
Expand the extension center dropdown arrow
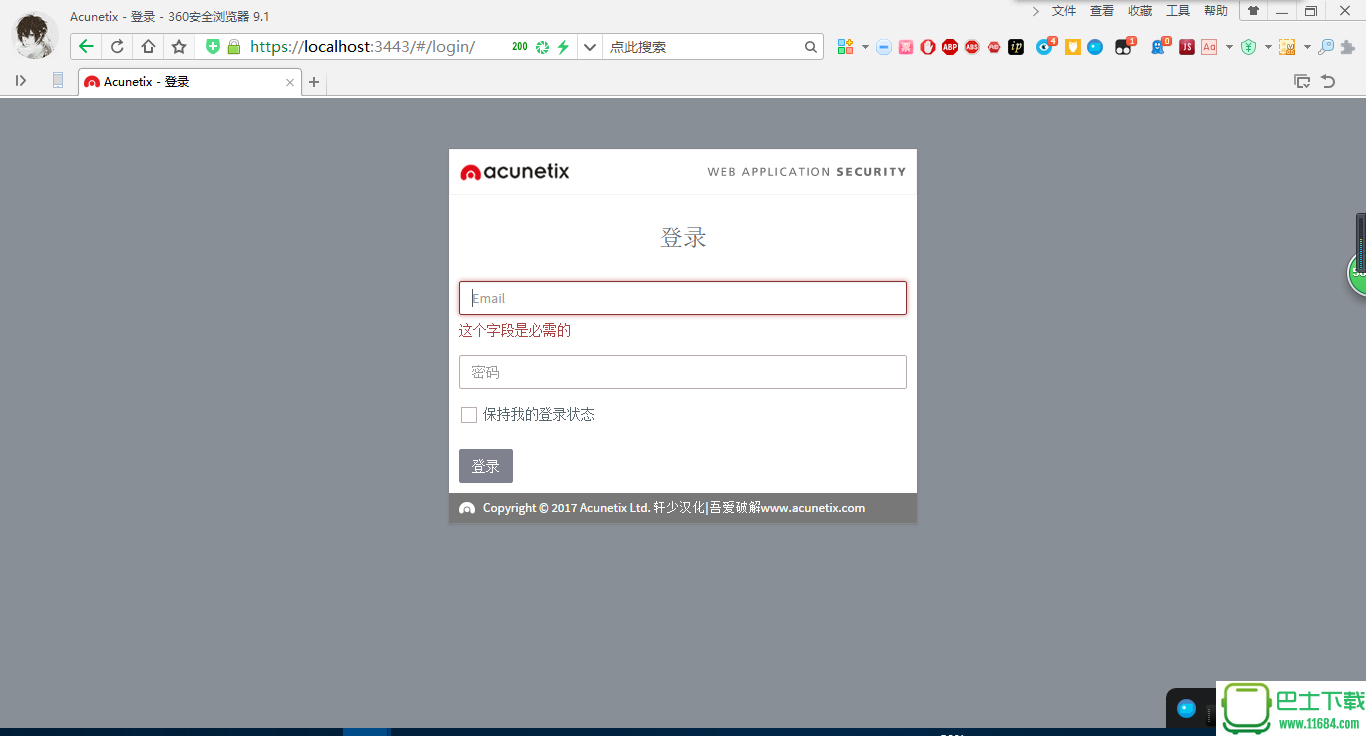865,47
